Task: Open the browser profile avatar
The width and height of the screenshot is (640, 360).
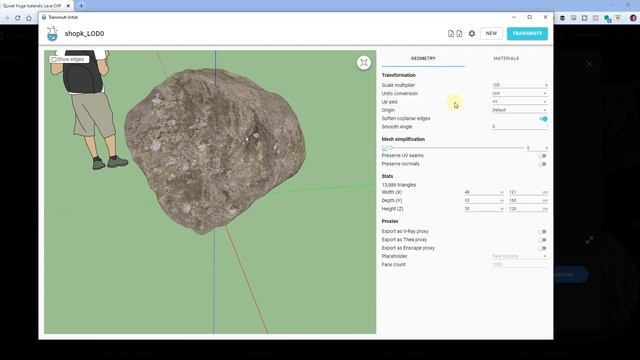Action: coord(633,18)
